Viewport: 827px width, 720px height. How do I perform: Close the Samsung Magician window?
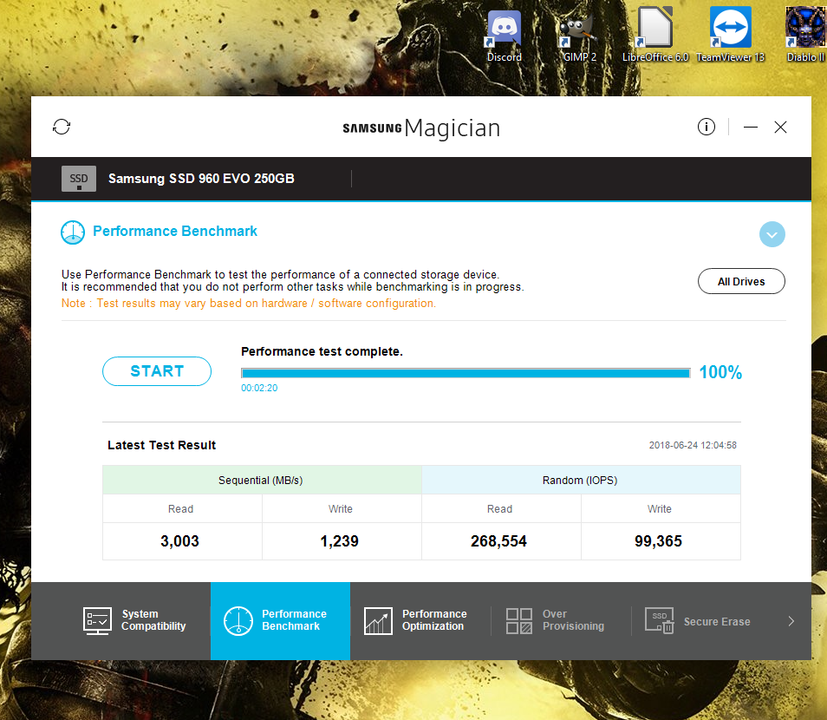pos(781,127)
